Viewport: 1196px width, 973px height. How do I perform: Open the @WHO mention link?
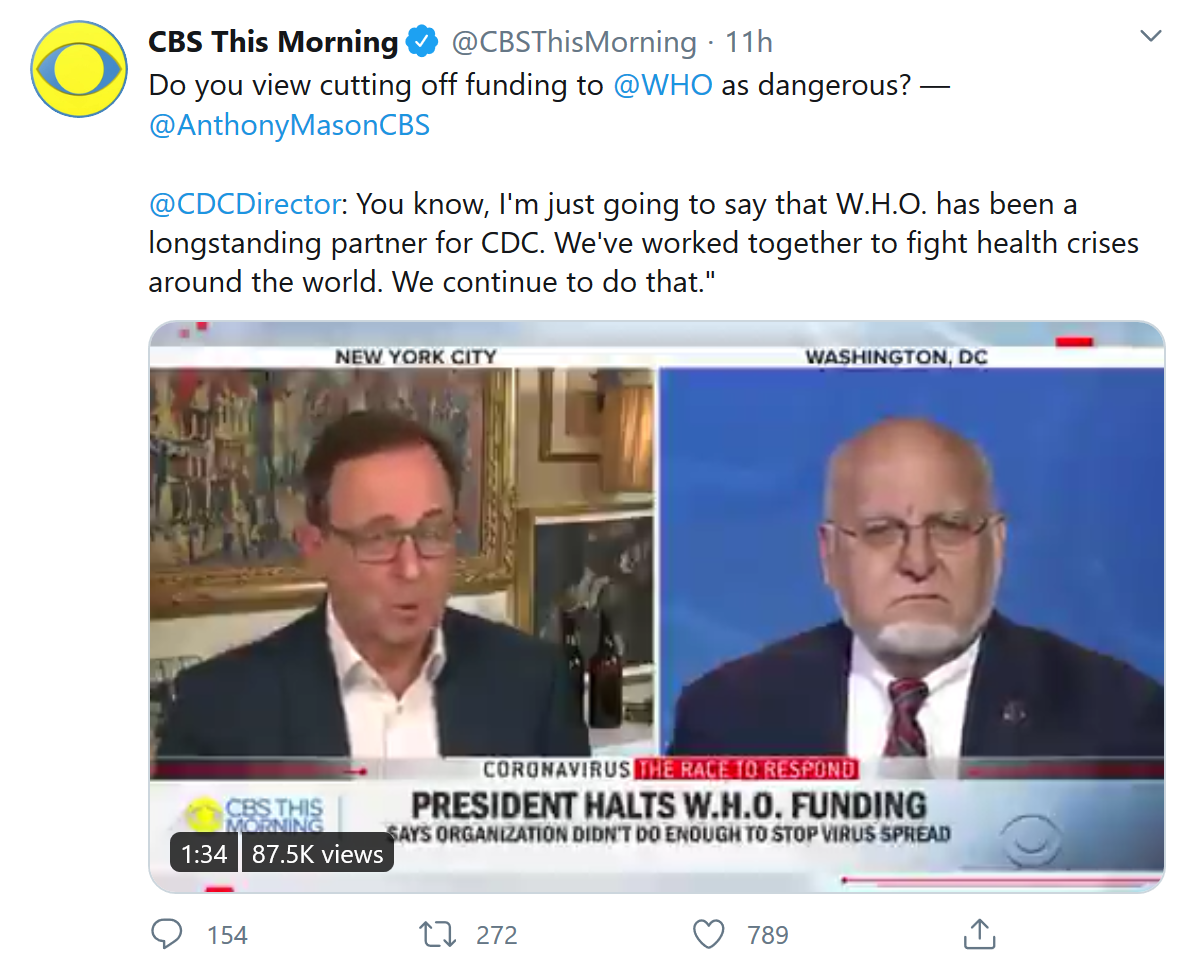[662, 85]
